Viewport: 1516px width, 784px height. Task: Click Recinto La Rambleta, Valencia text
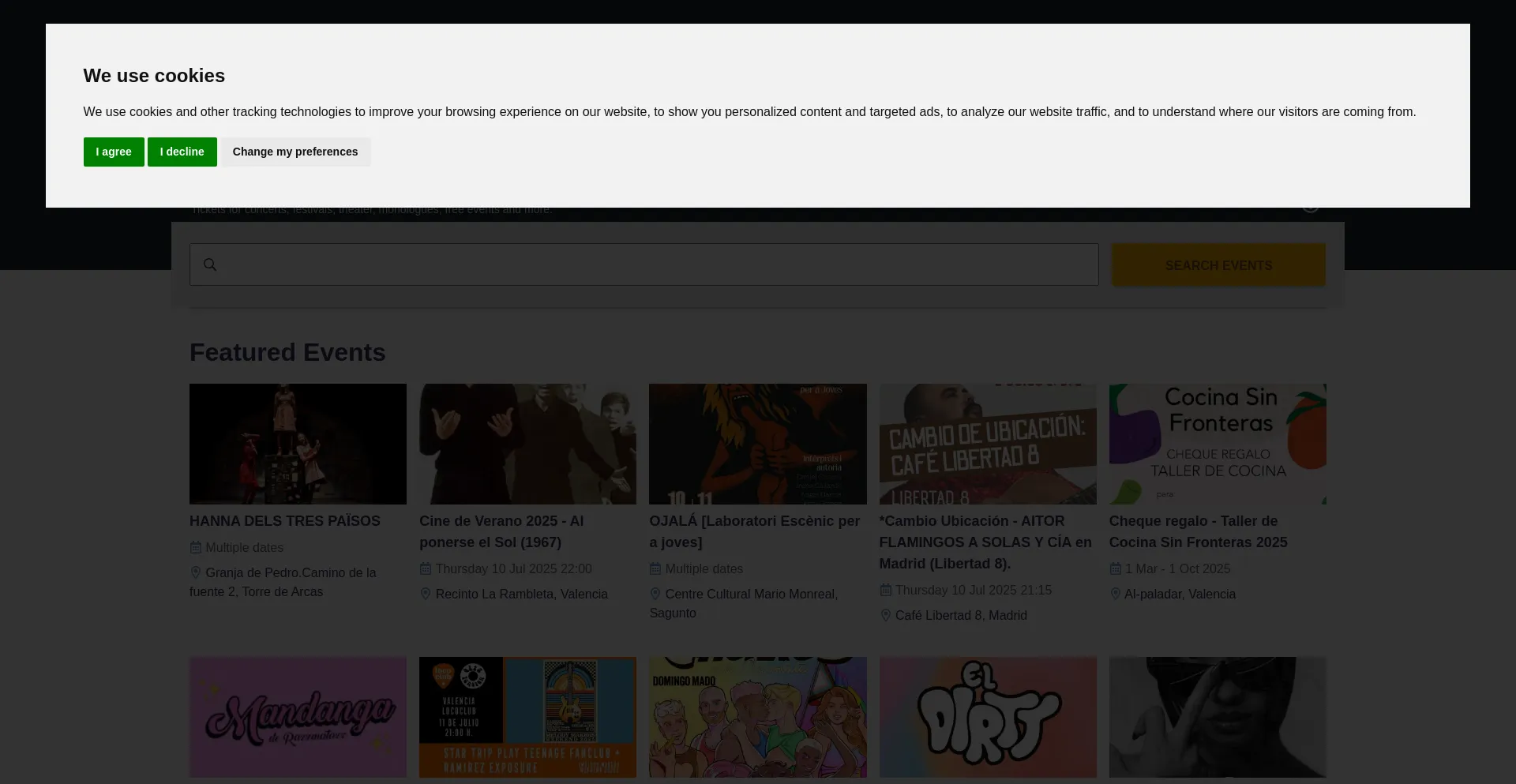[522, 594]
